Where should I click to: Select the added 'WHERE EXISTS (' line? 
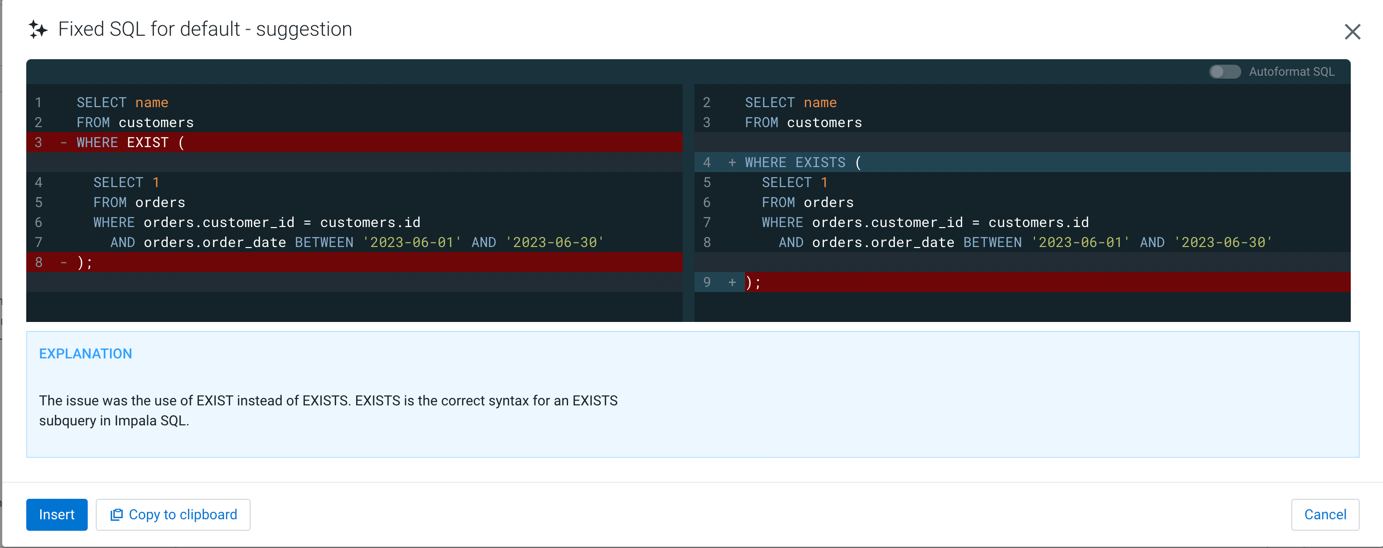[x=802, y=163]
